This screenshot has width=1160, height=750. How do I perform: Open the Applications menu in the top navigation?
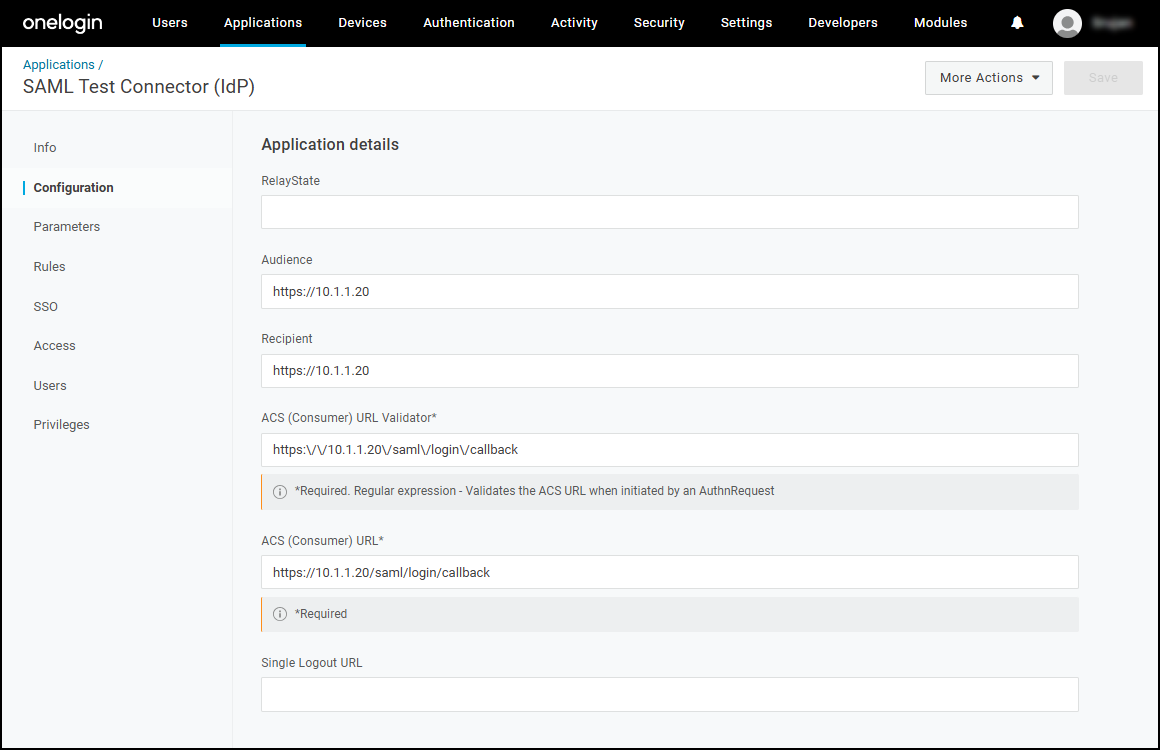tap(262, 23)
